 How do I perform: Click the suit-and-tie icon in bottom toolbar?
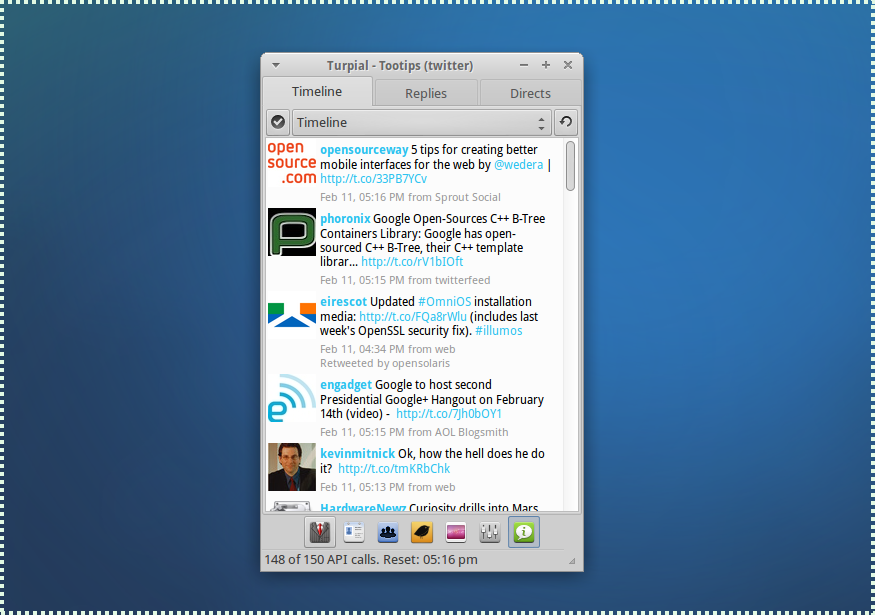click(320, 532)
